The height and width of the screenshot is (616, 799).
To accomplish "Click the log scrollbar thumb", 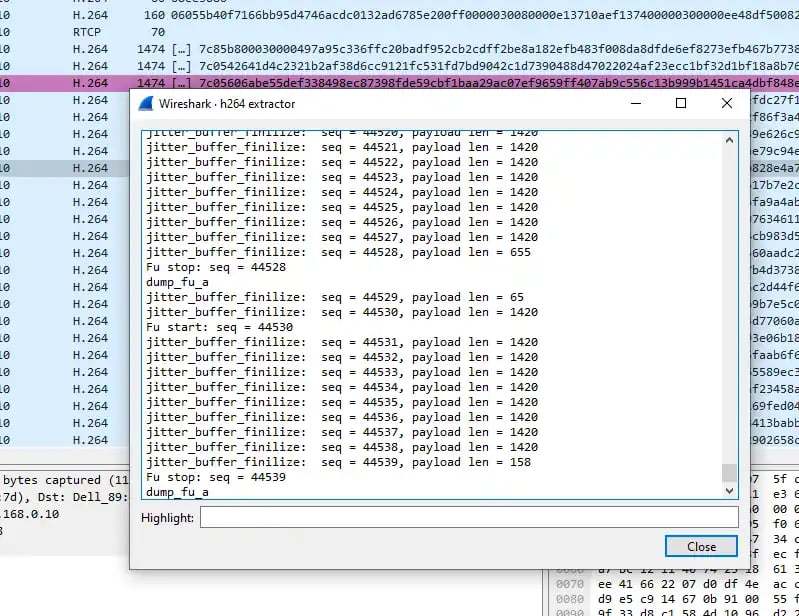I will [729, 472].
